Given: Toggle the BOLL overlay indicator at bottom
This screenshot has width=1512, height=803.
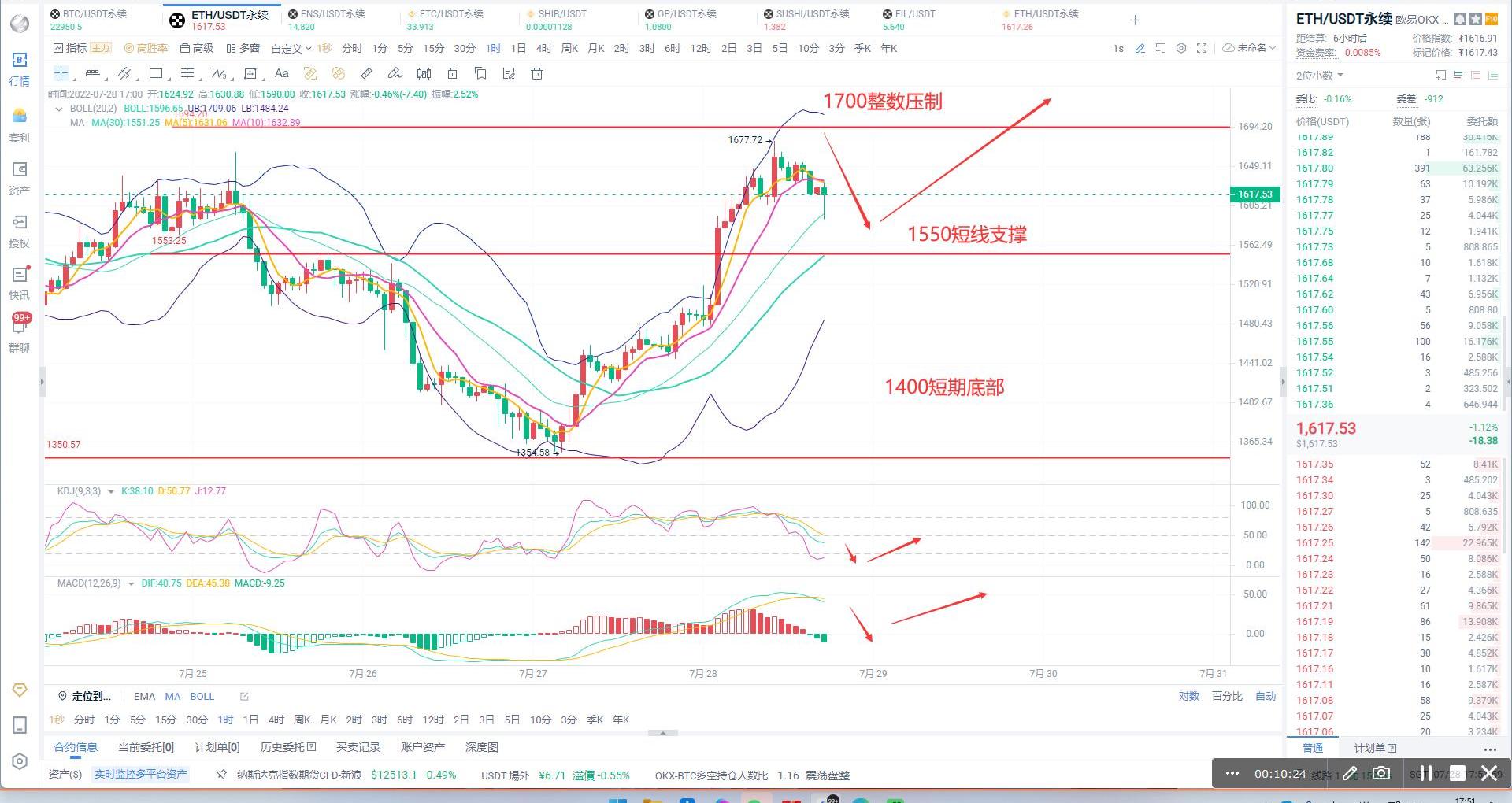Looking at the screenshot, I should pos(202,696).
